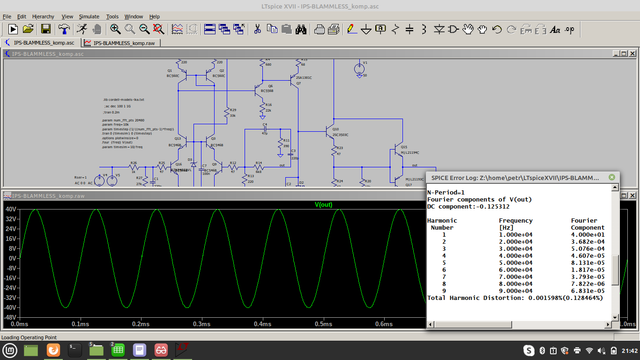This screenshot has height=360, width=640.
Task: Click the Pan magnifier icon
Action: pos(130,29)
